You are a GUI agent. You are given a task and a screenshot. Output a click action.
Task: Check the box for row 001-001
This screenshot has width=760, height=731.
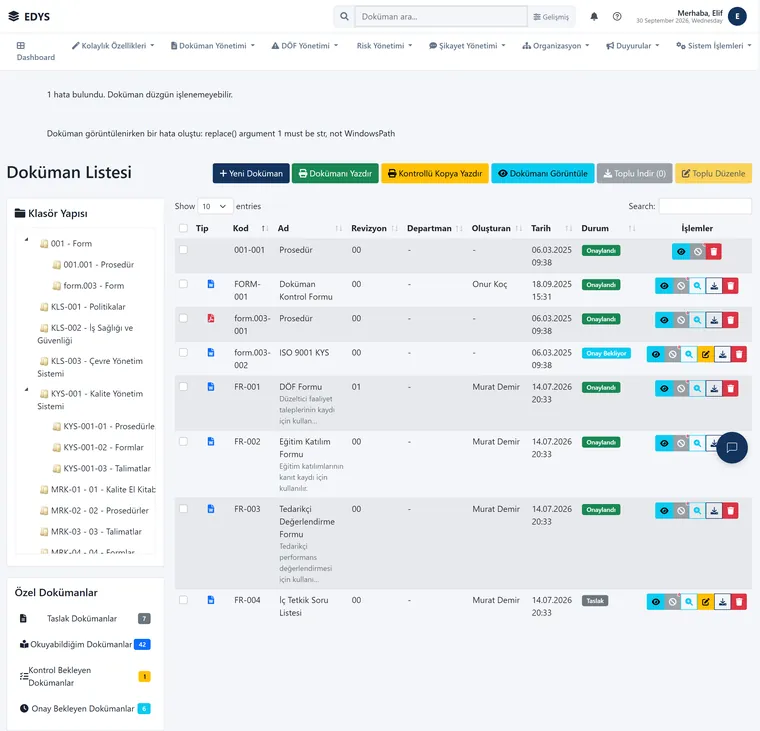[x=183, y=250]
